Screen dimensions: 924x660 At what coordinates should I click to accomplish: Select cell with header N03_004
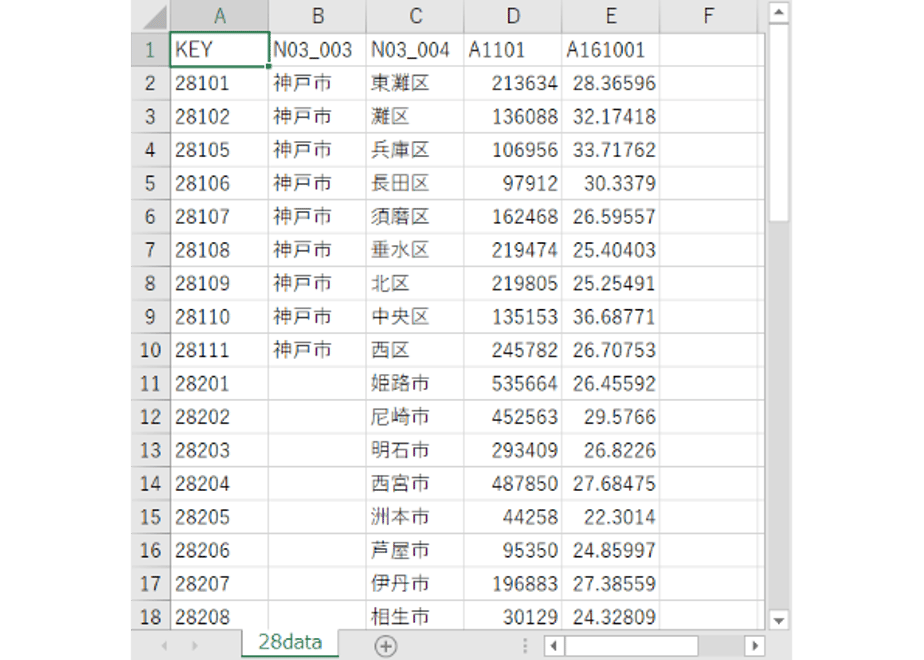(x=415, y=50)
